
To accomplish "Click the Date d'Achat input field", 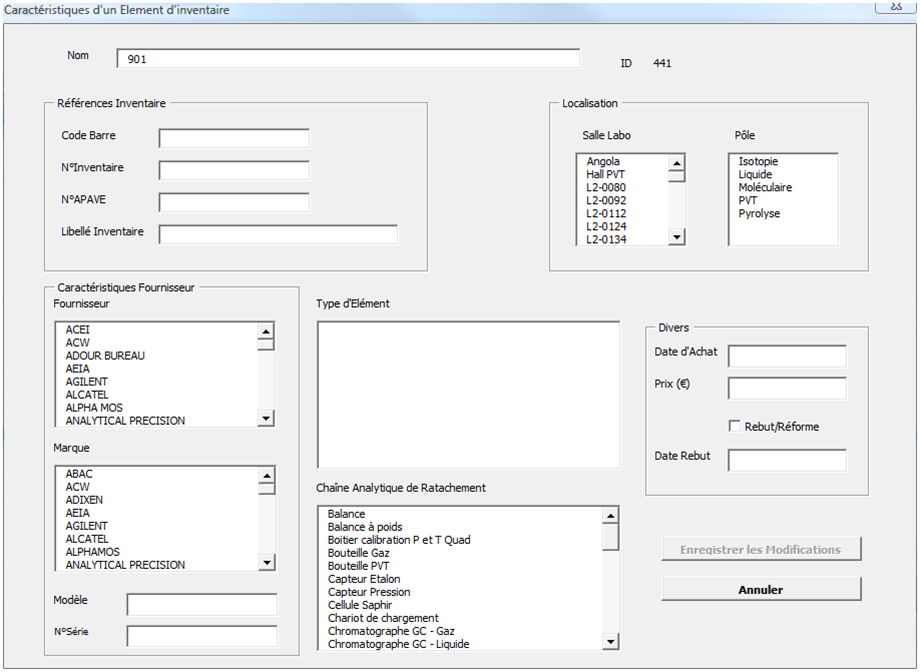I will [787, 356].
